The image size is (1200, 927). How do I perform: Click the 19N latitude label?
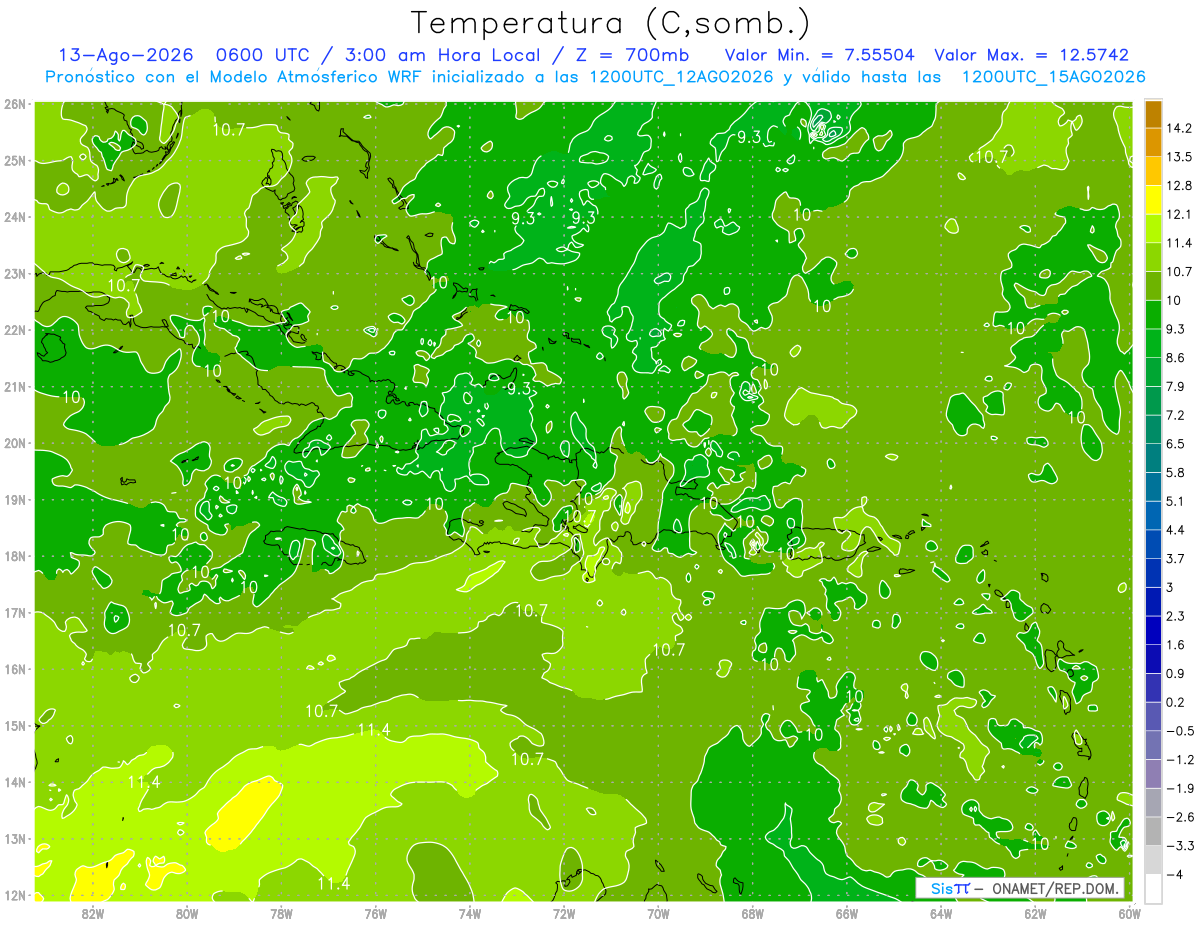tap(15, 500)
